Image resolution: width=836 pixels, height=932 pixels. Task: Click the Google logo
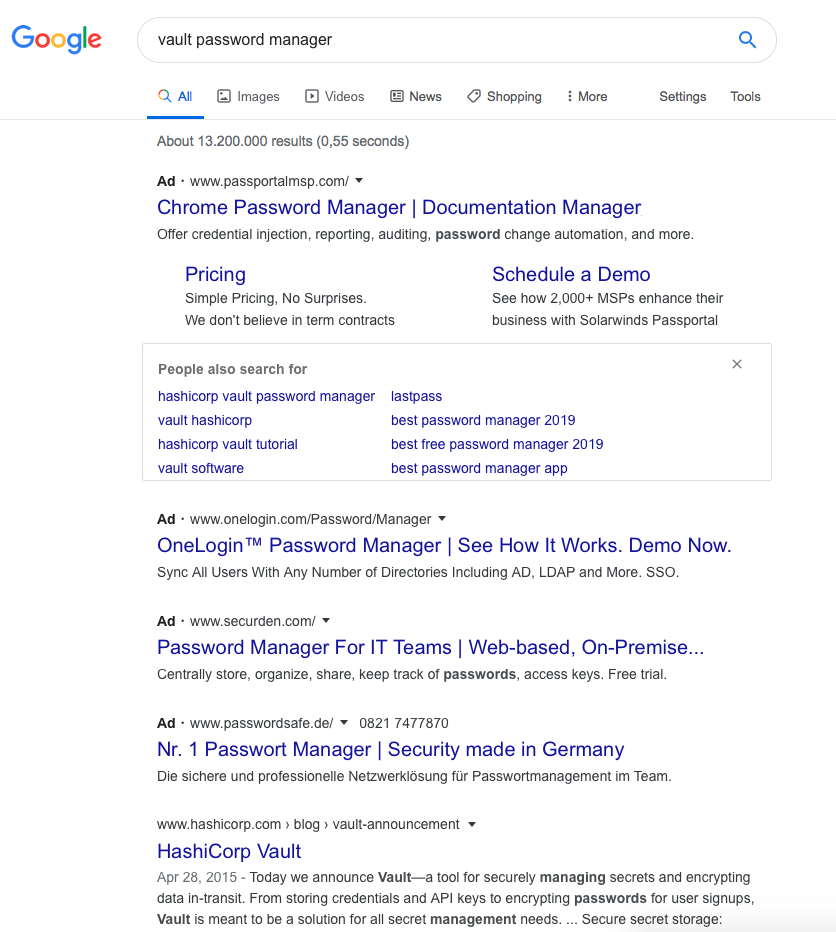coord(56,39)
